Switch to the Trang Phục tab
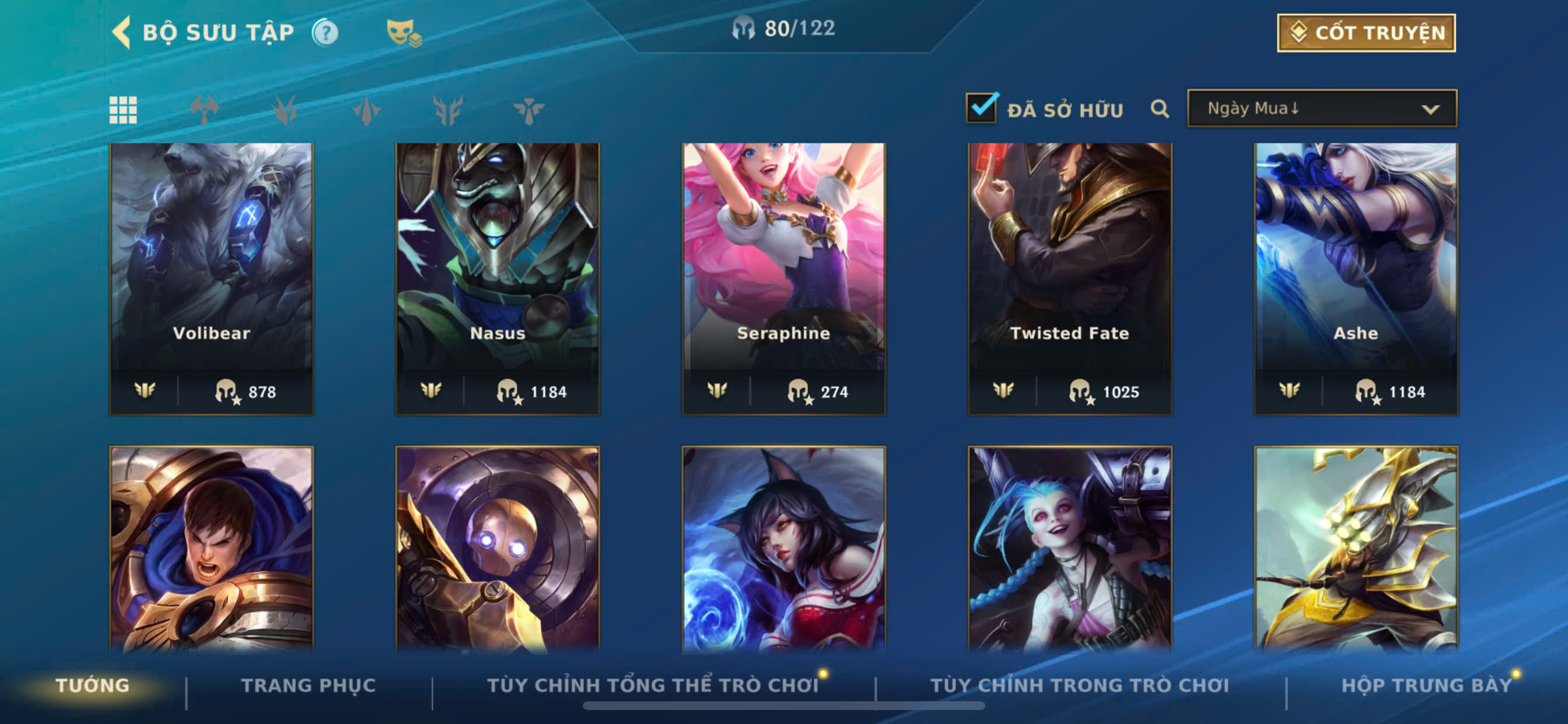 (x=309, y=685)
